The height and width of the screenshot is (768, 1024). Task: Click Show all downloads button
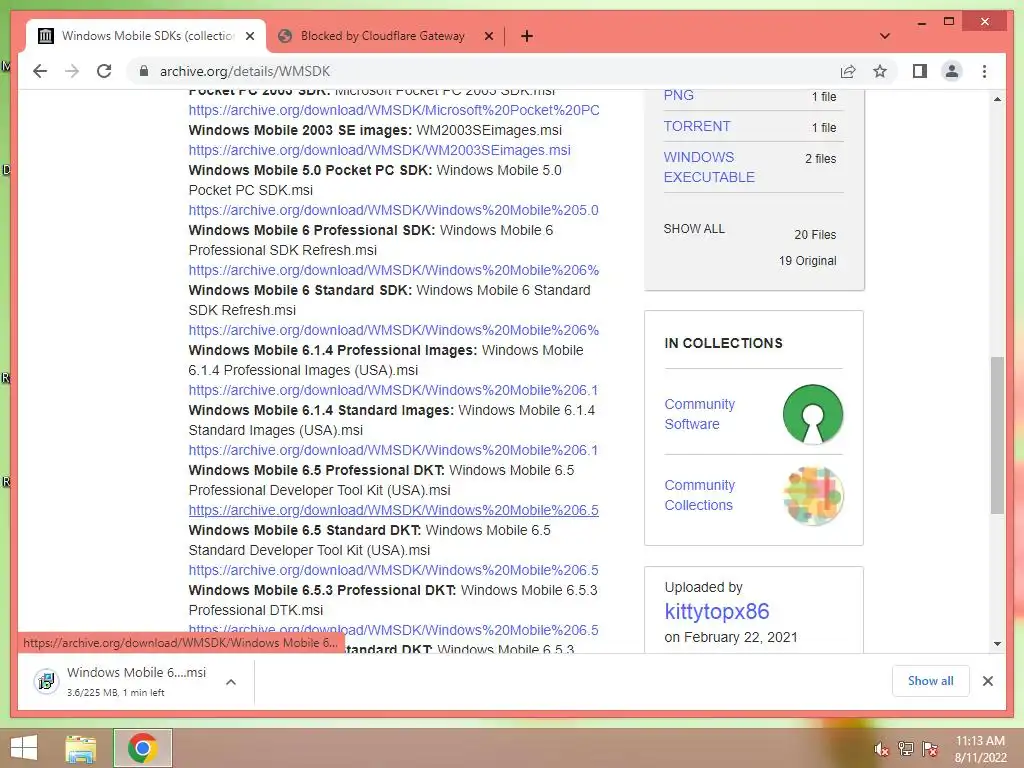pyautogui.click(x=931, y=681)
